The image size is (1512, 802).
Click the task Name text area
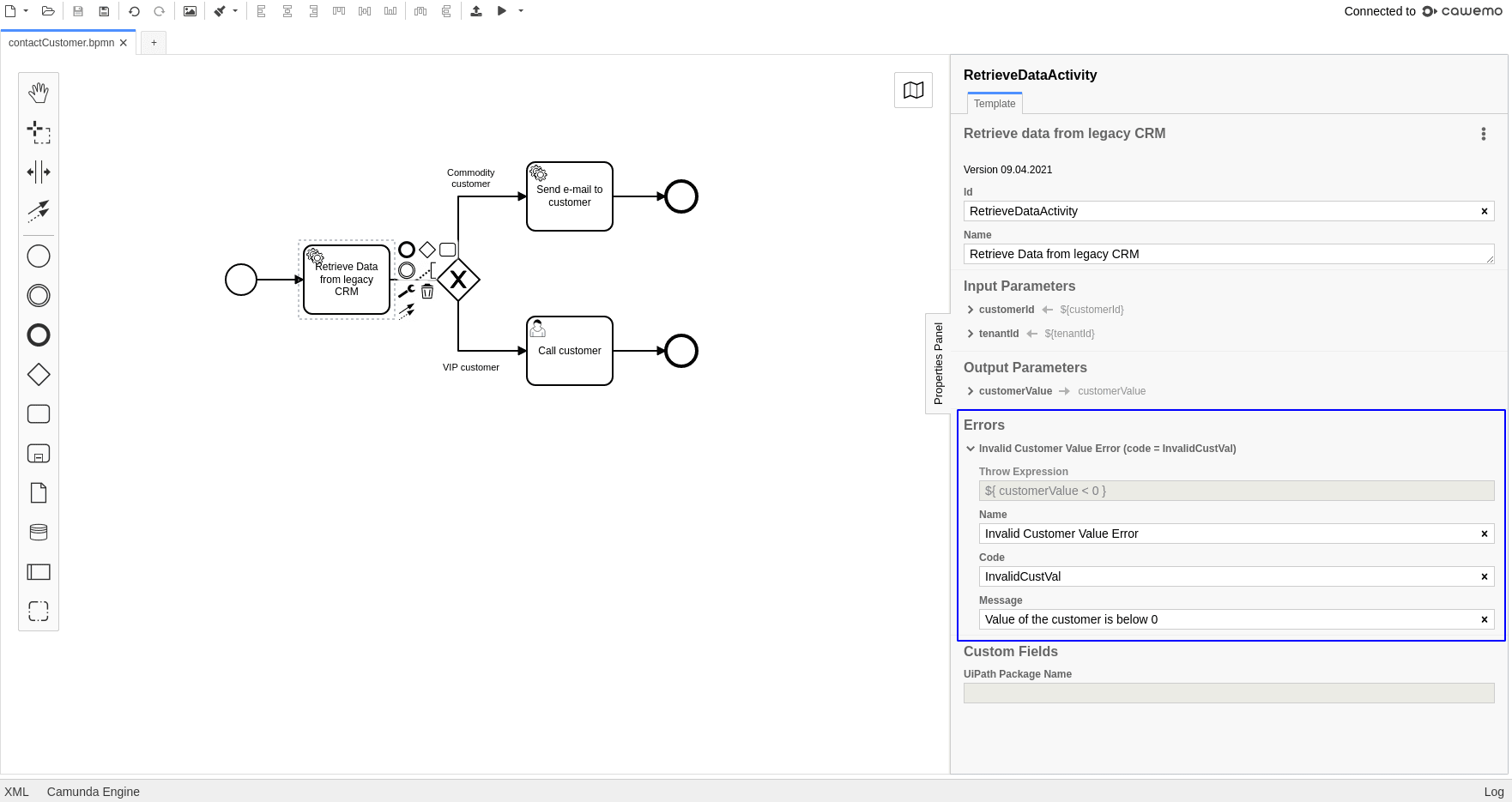coord(1229,254)
